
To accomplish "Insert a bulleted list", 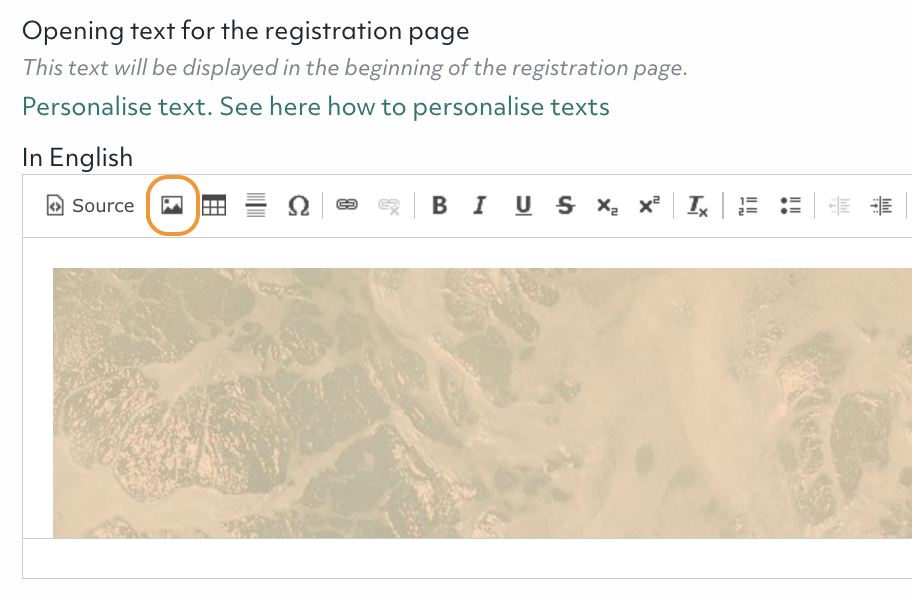I will (791, 205).
